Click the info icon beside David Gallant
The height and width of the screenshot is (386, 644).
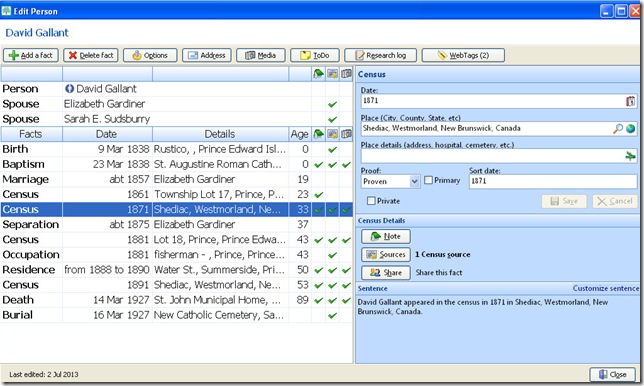(69, 89)
